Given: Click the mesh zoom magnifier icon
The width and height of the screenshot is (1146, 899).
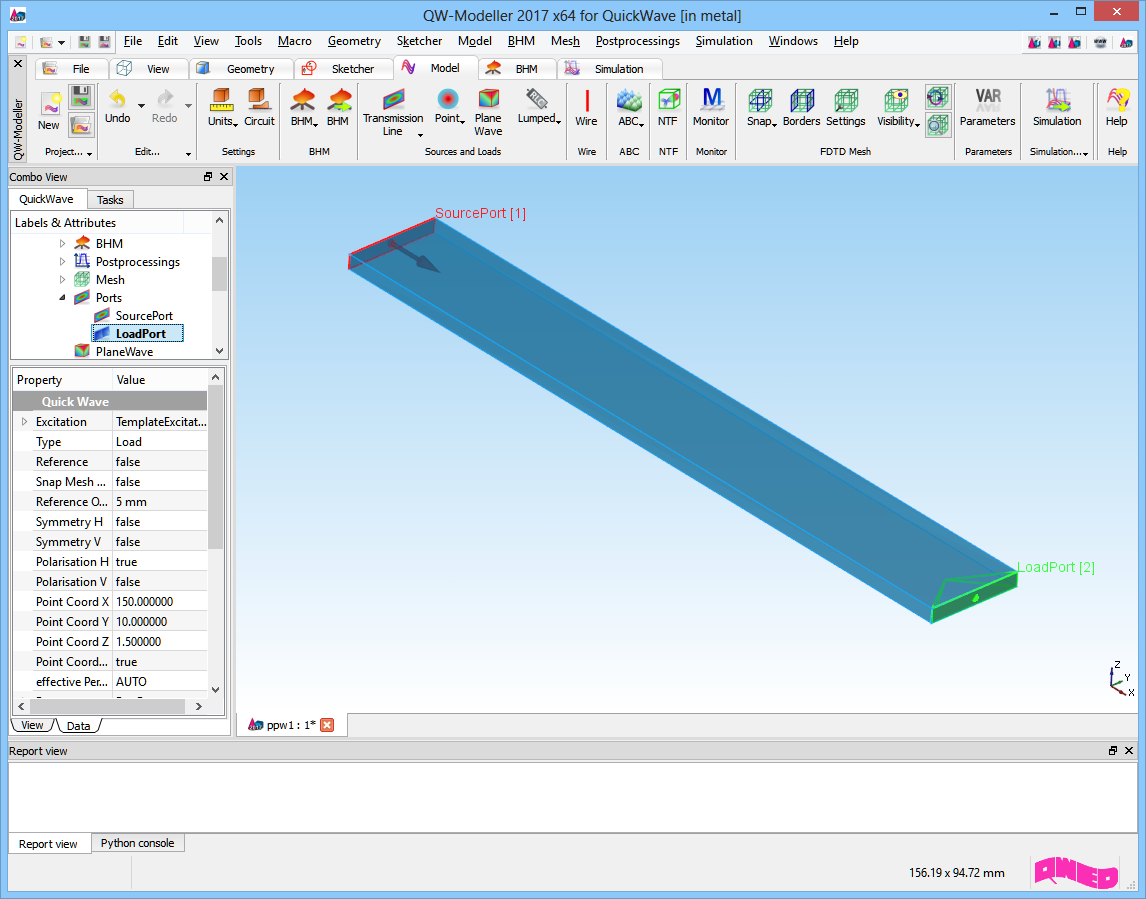Looking at the screenshot, I should pos(937,125).
